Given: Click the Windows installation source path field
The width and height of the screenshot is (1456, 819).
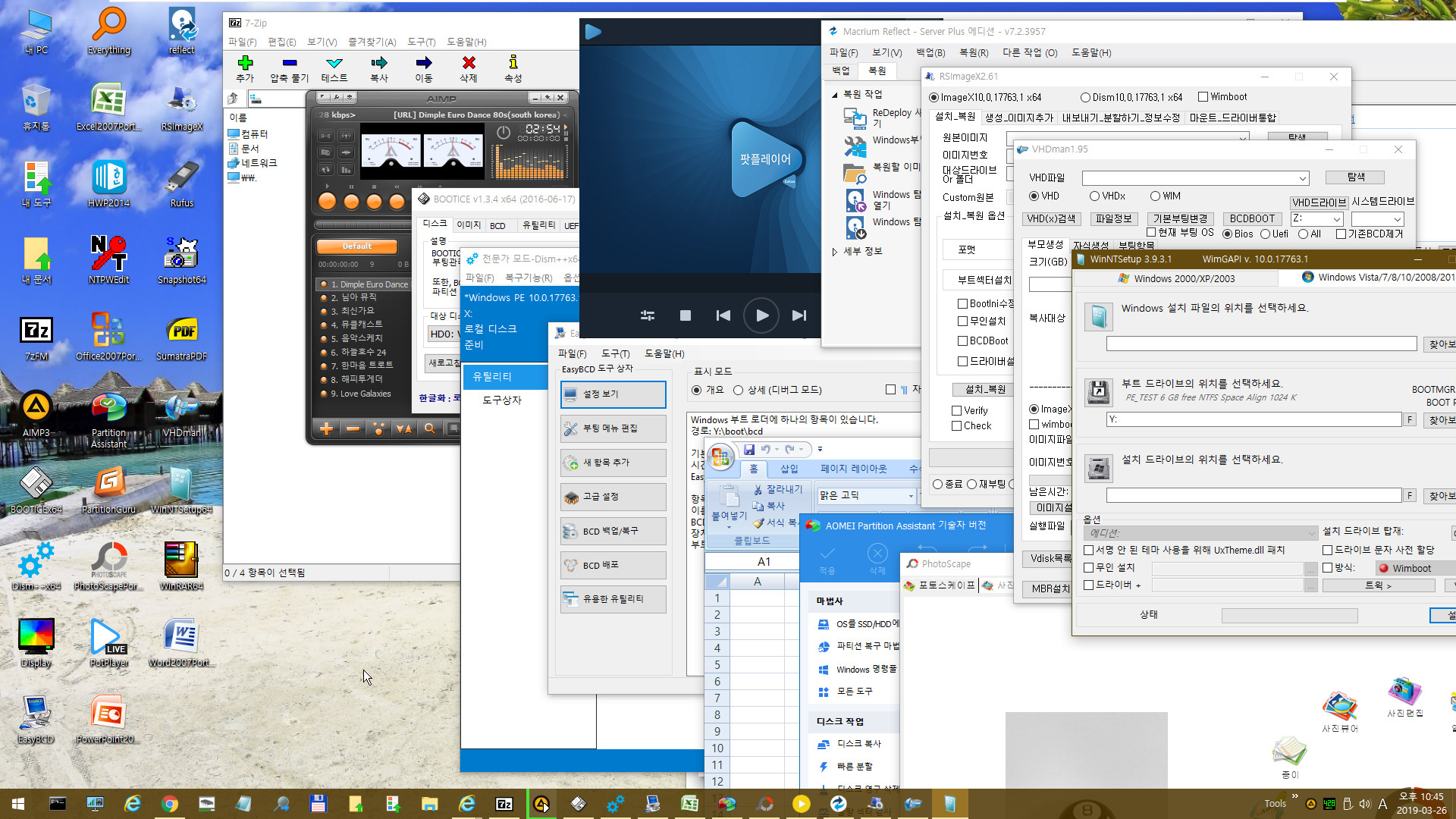Looking at the screenshot, I should tap(1260, 344).
